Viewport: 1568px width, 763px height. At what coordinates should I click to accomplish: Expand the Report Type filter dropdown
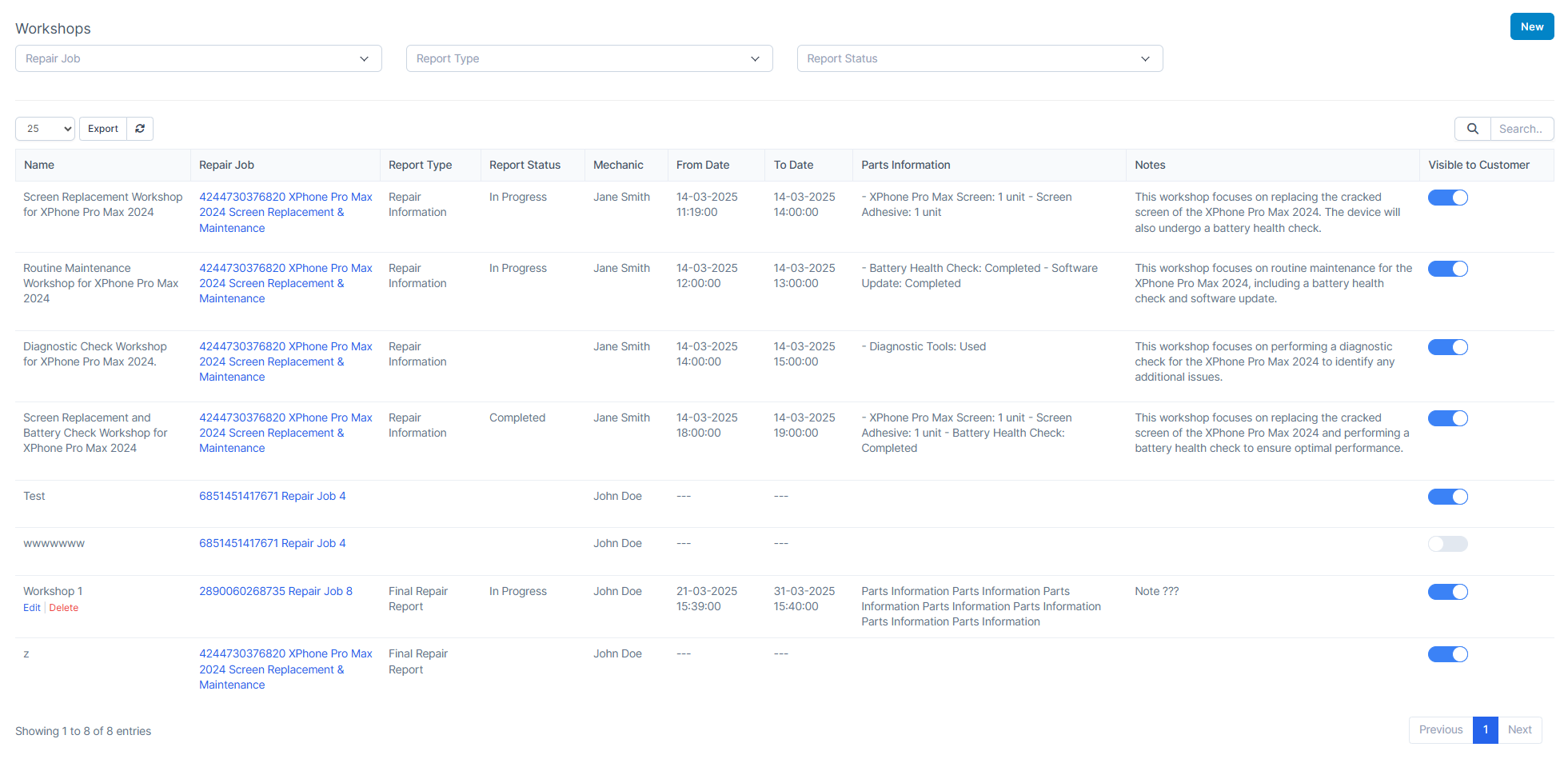tap(589, 58)
